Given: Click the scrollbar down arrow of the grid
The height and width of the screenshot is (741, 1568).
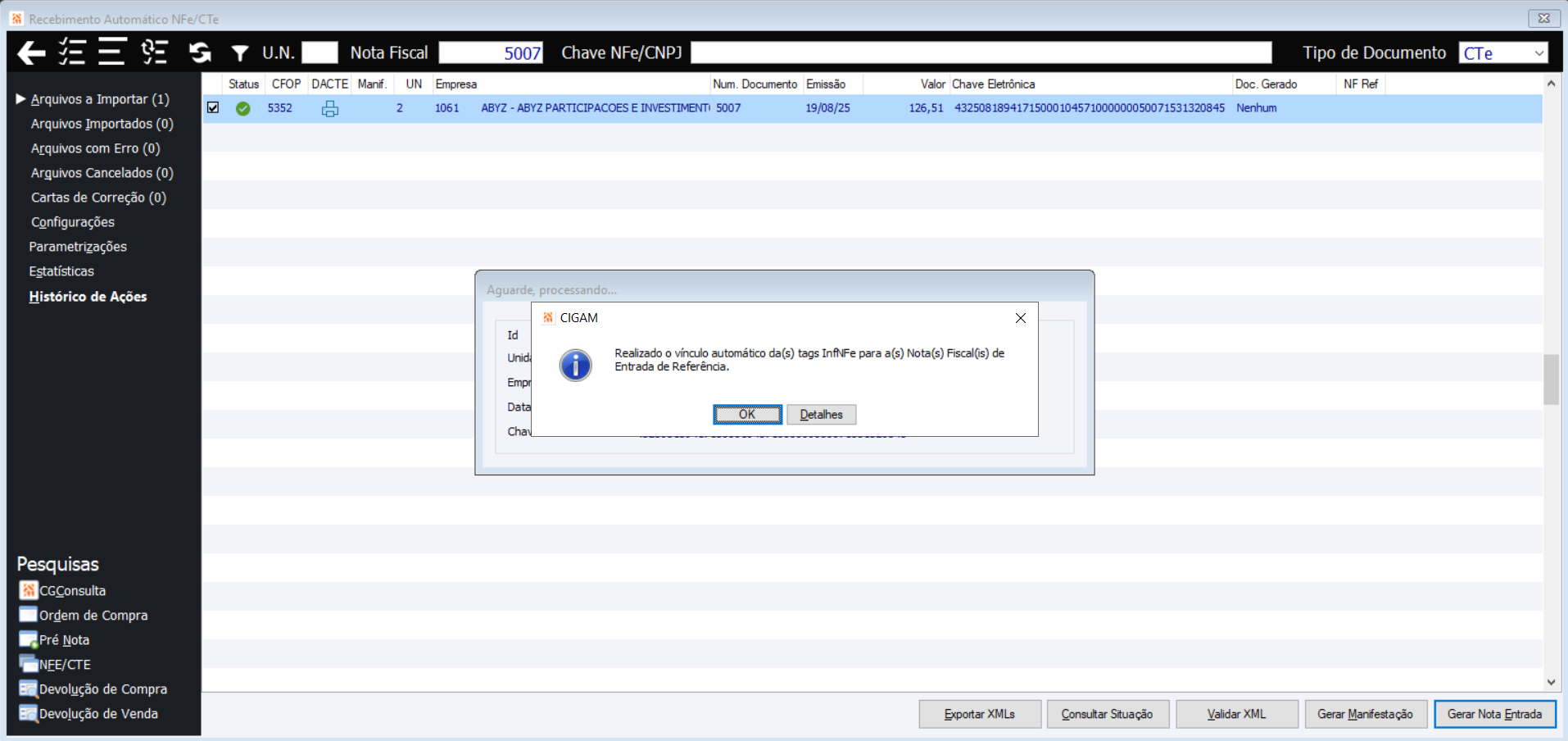Looking at the screenshot, I should pos(1551,682).
